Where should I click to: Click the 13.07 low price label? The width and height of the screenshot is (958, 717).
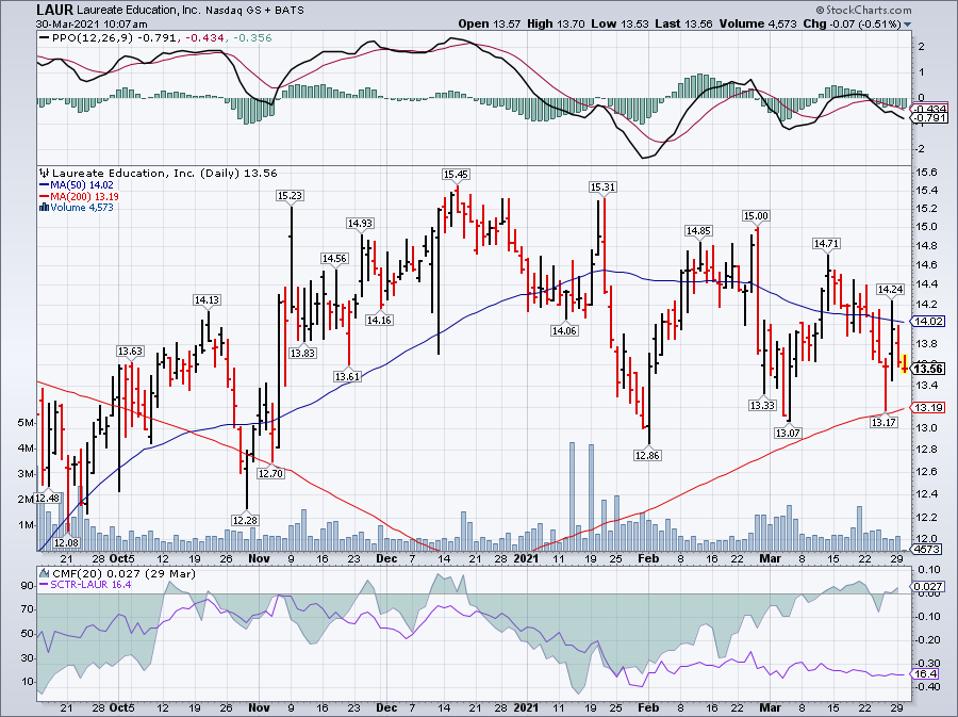point(788,433)
